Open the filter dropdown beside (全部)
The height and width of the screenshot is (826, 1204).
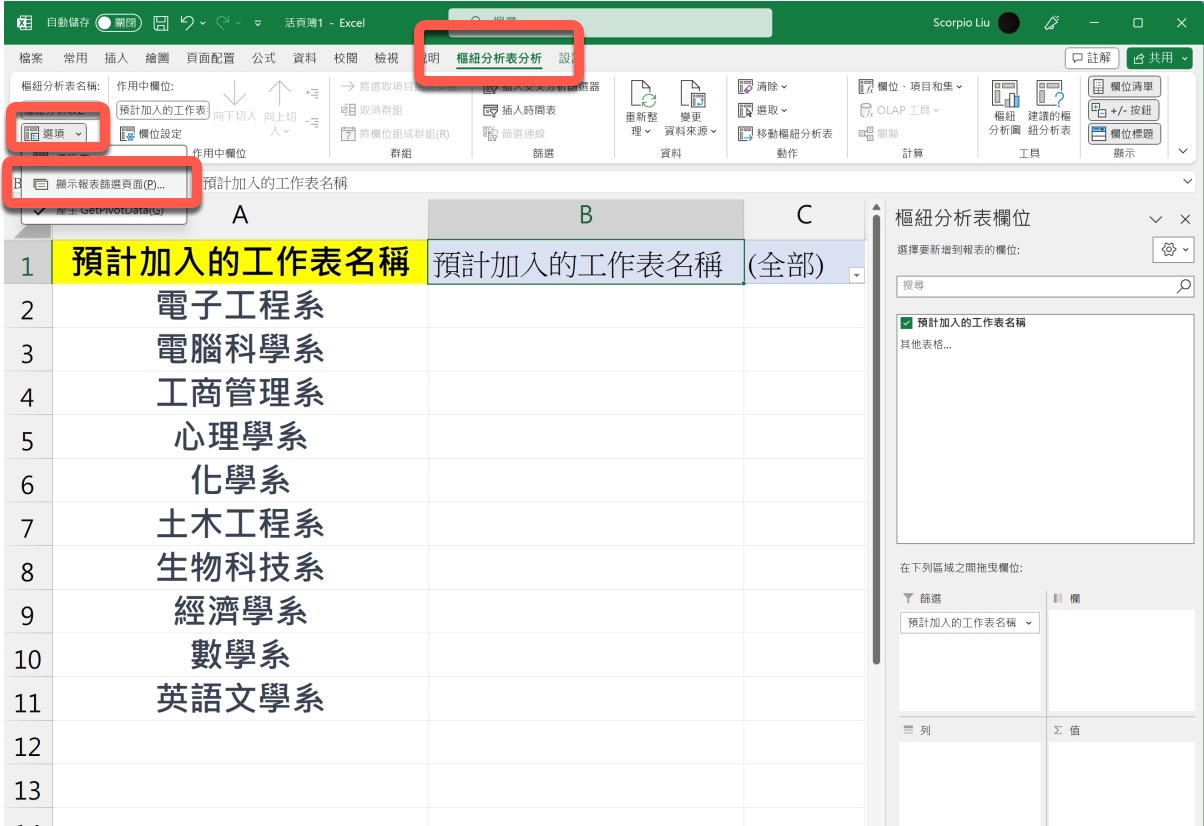pyautogui.click(x=856, y=275)
